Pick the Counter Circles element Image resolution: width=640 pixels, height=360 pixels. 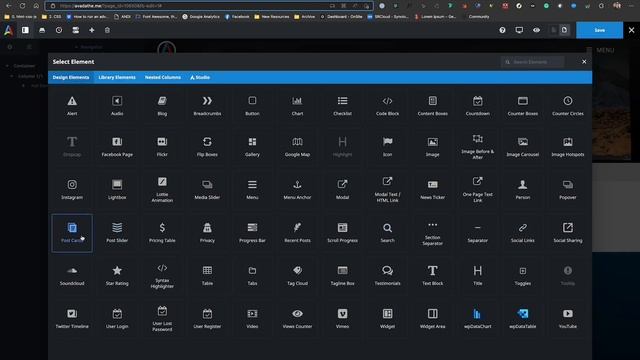point(568,105)
